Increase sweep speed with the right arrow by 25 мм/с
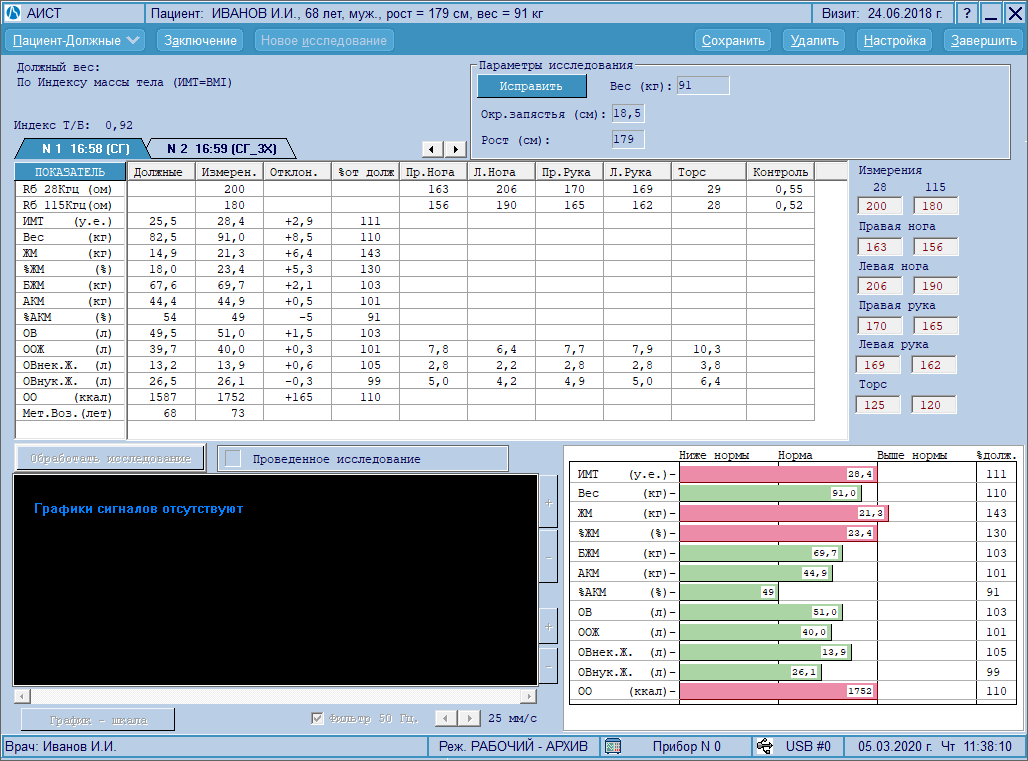 click(x=469, y=718)
